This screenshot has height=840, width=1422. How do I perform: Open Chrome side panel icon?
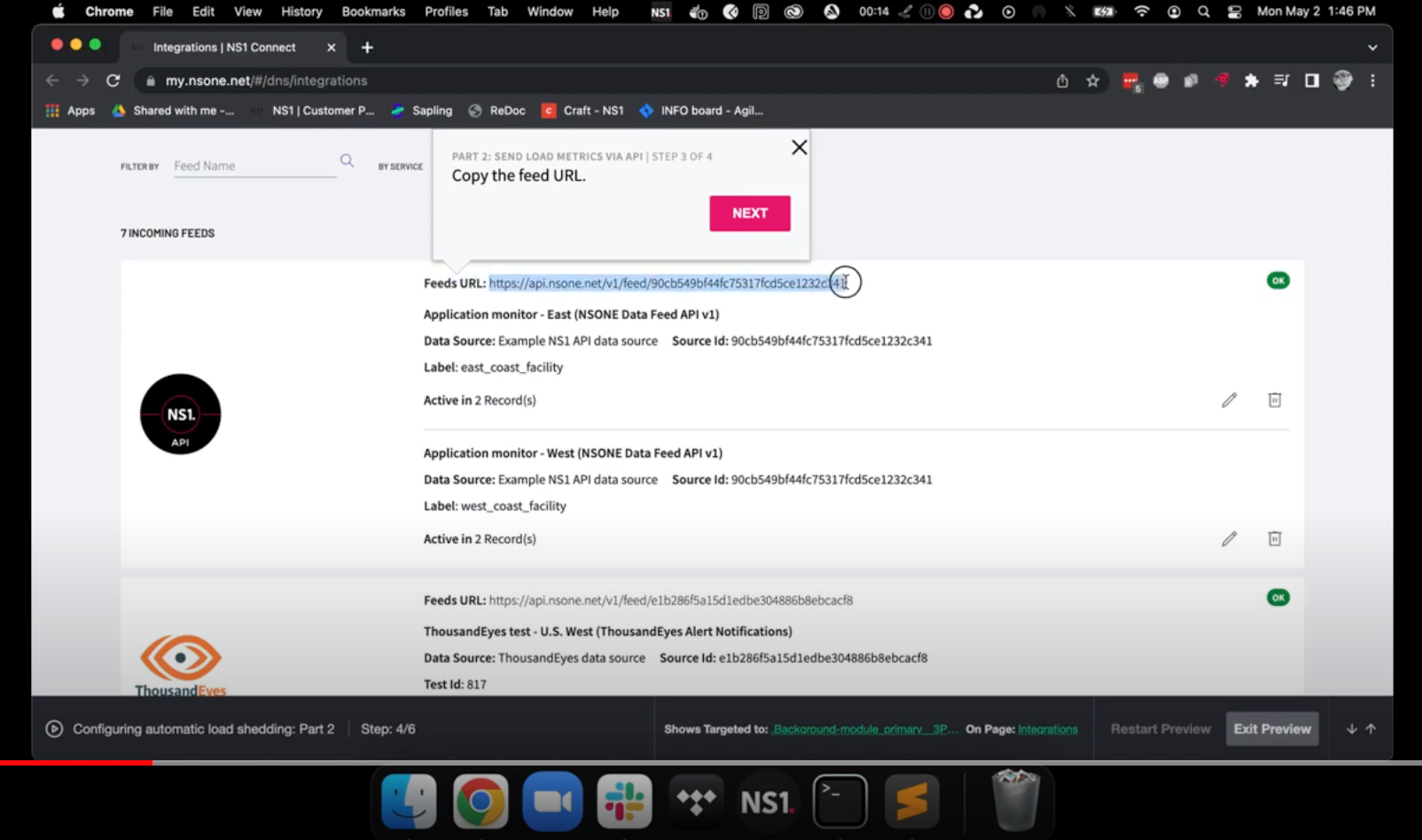(x=1312, y=81)
